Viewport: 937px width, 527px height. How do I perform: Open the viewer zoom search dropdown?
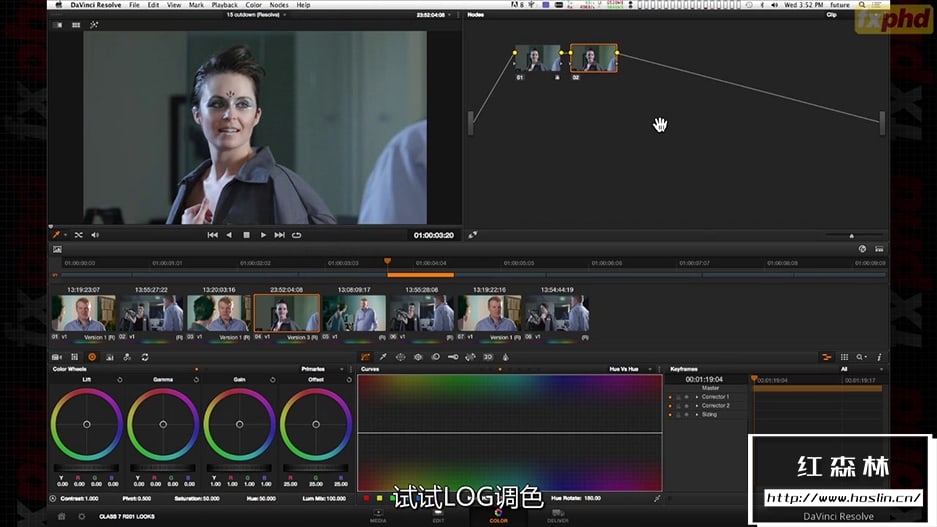(861, 357)
